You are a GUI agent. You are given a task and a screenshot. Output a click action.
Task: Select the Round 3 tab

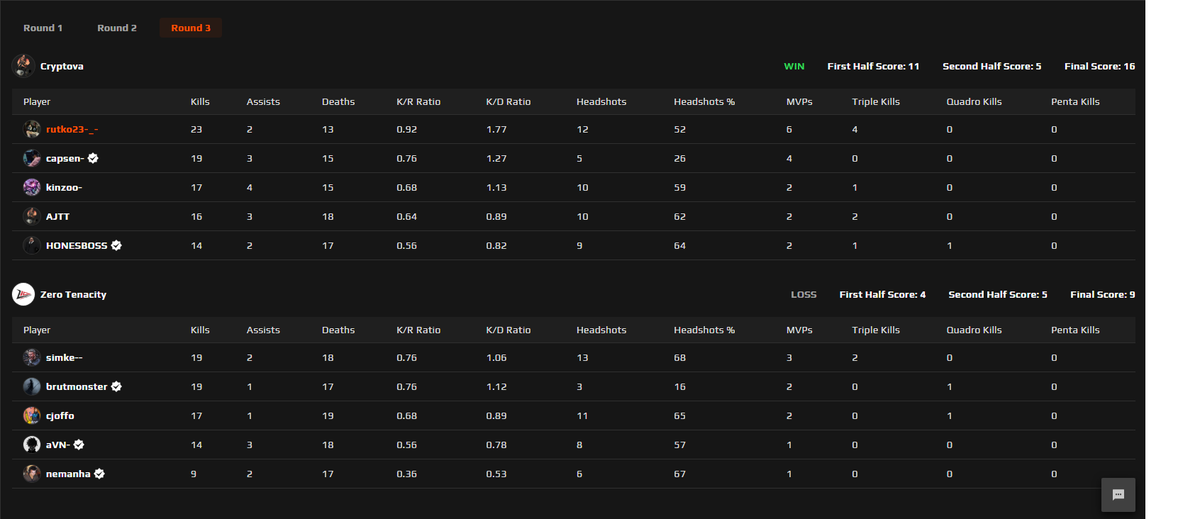coord(191,28)
